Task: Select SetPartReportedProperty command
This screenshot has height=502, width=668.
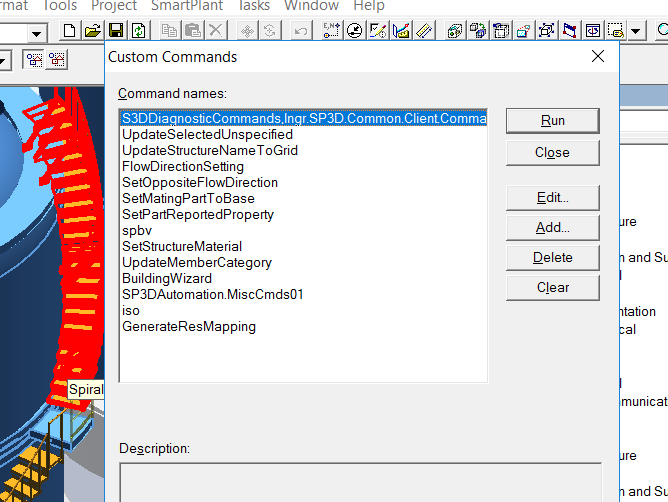Action: pyautogui.click(x=303, y=214)
